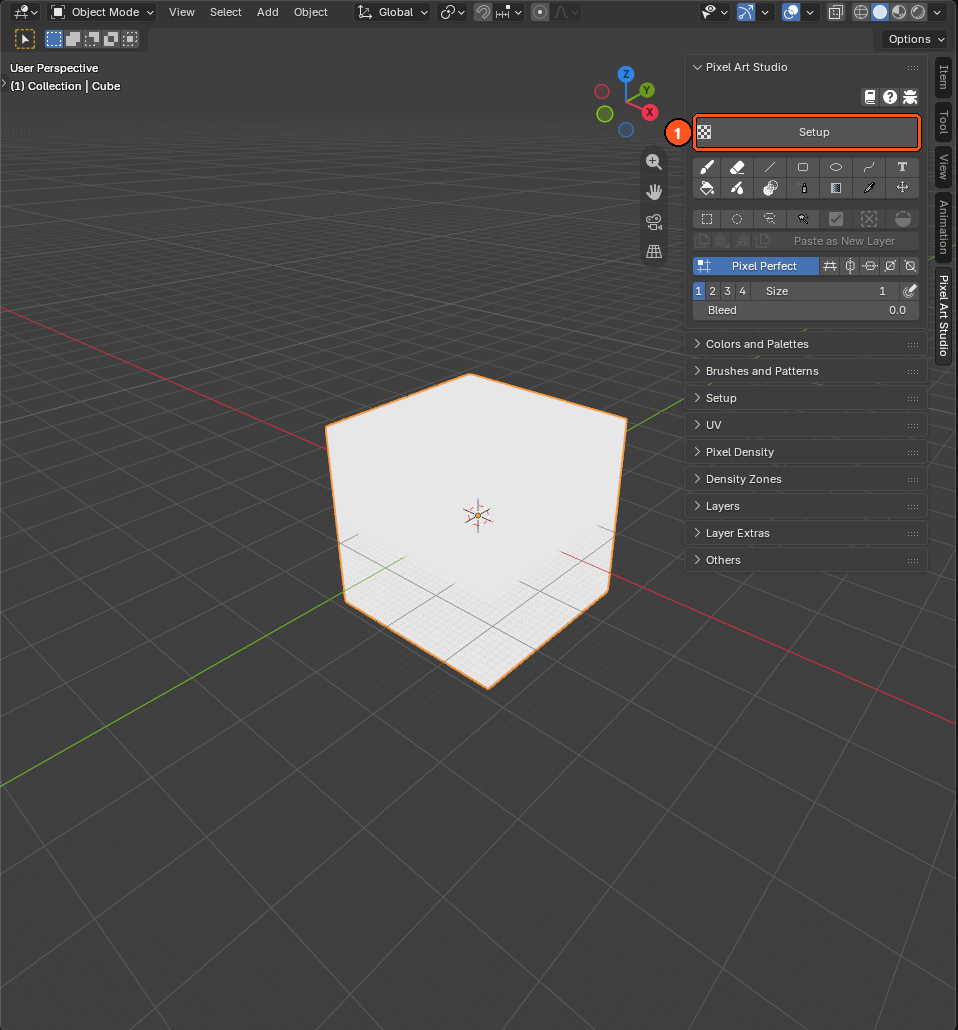Image resolution: width=958 pixels, height=1030 pixels.
Task: Click the pan hand viewport gizmo
Action: 654,192
